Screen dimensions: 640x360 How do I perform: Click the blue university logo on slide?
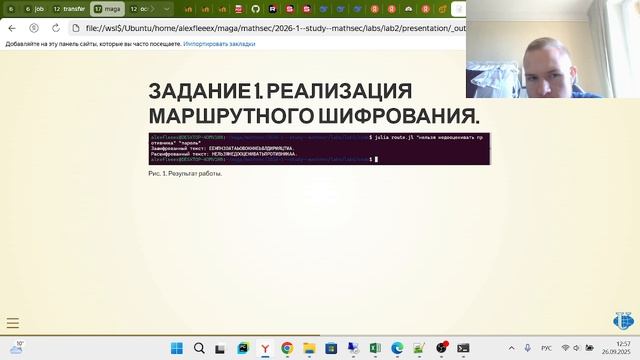[x=623, y=321]
